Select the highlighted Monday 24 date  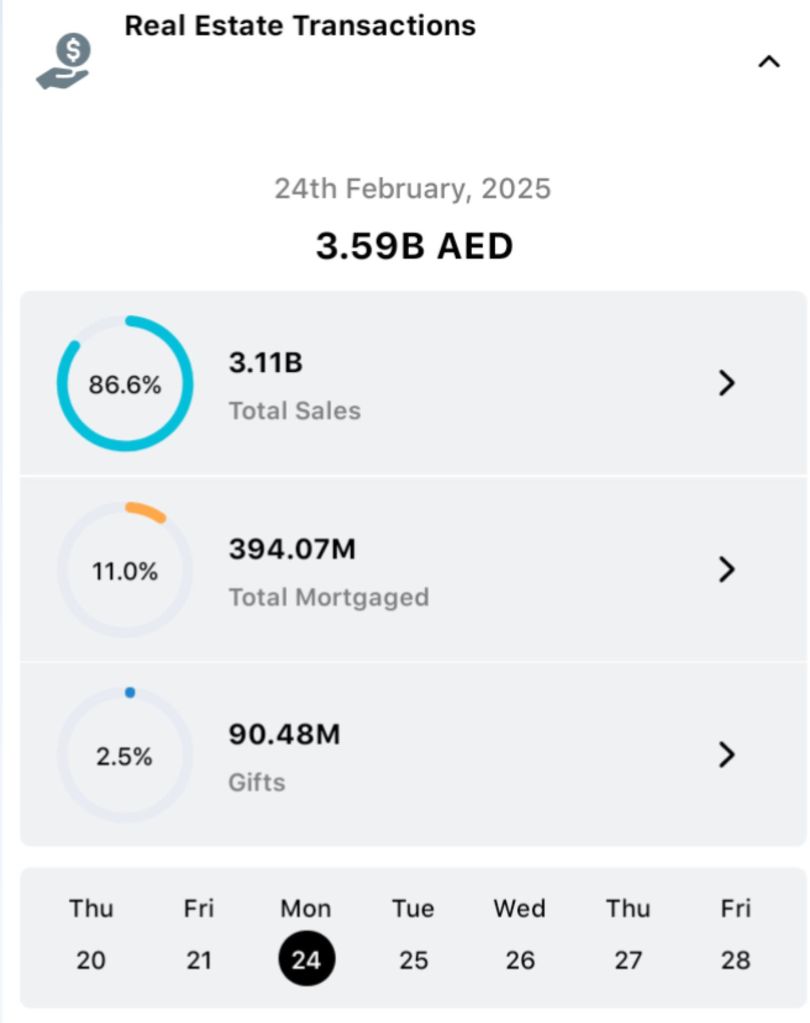[x=306, y=959]
